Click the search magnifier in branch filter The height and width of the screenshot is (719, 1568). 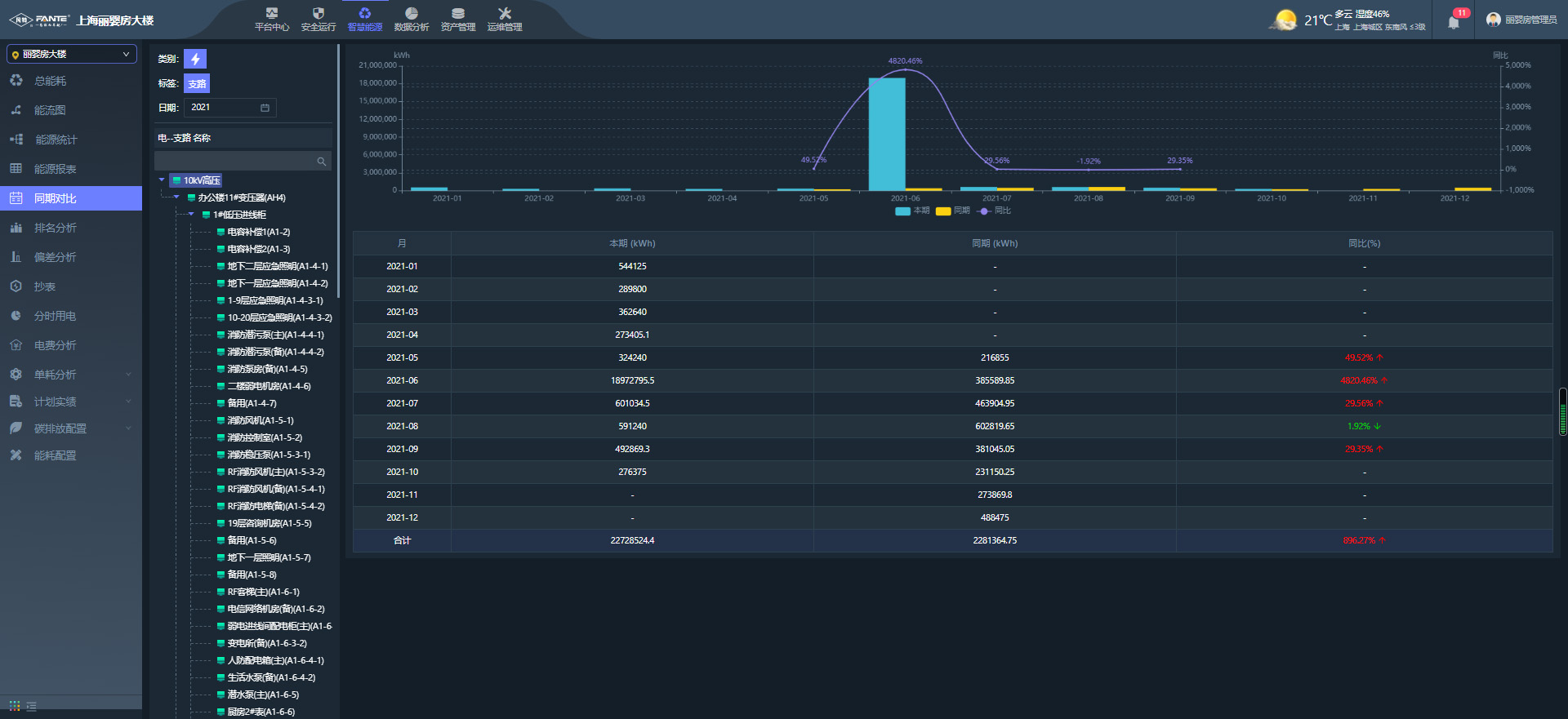[322, 162]
